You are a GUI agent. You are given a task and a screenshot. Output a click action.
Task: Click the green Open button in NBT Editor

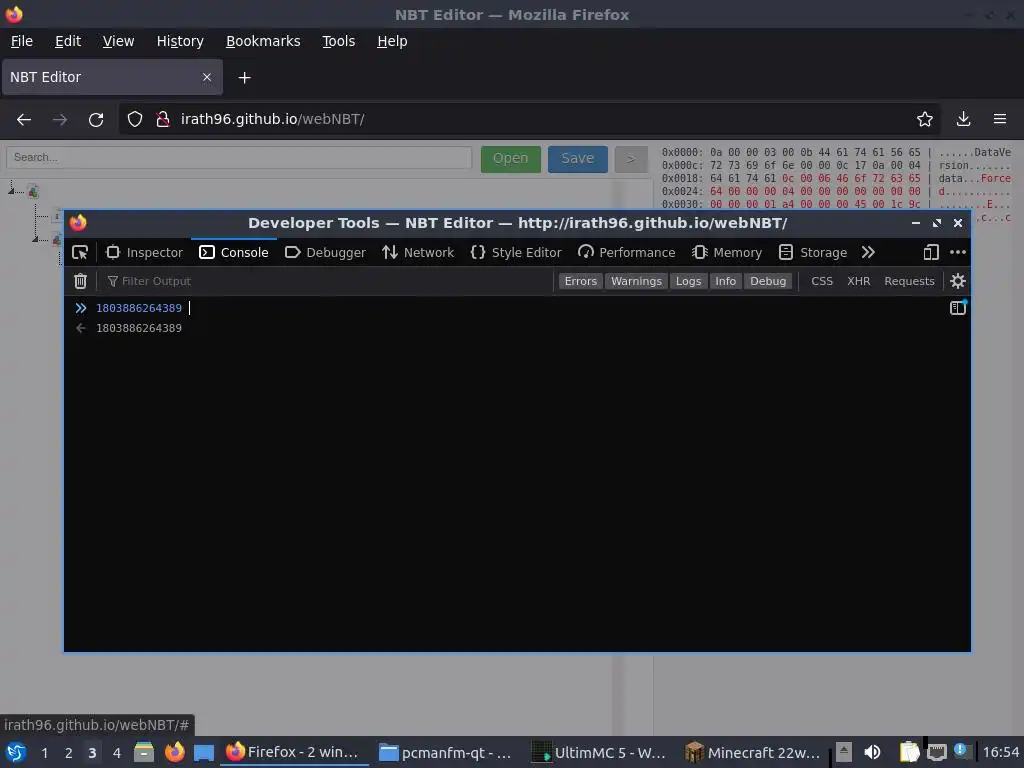click(x=511, y=159)
